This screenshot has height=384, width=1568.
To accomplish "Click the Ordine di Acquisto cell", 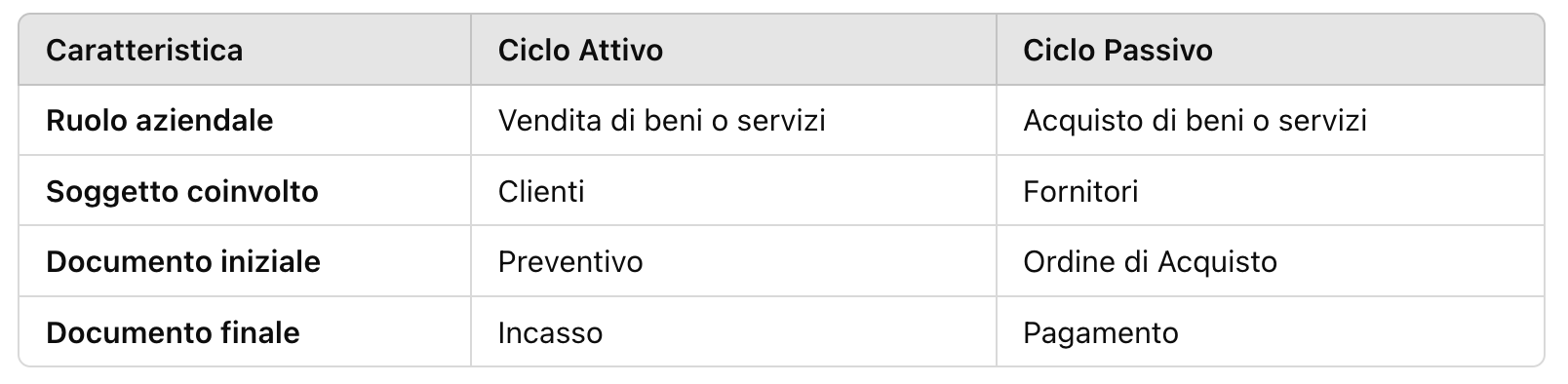I will [1150, 261].
